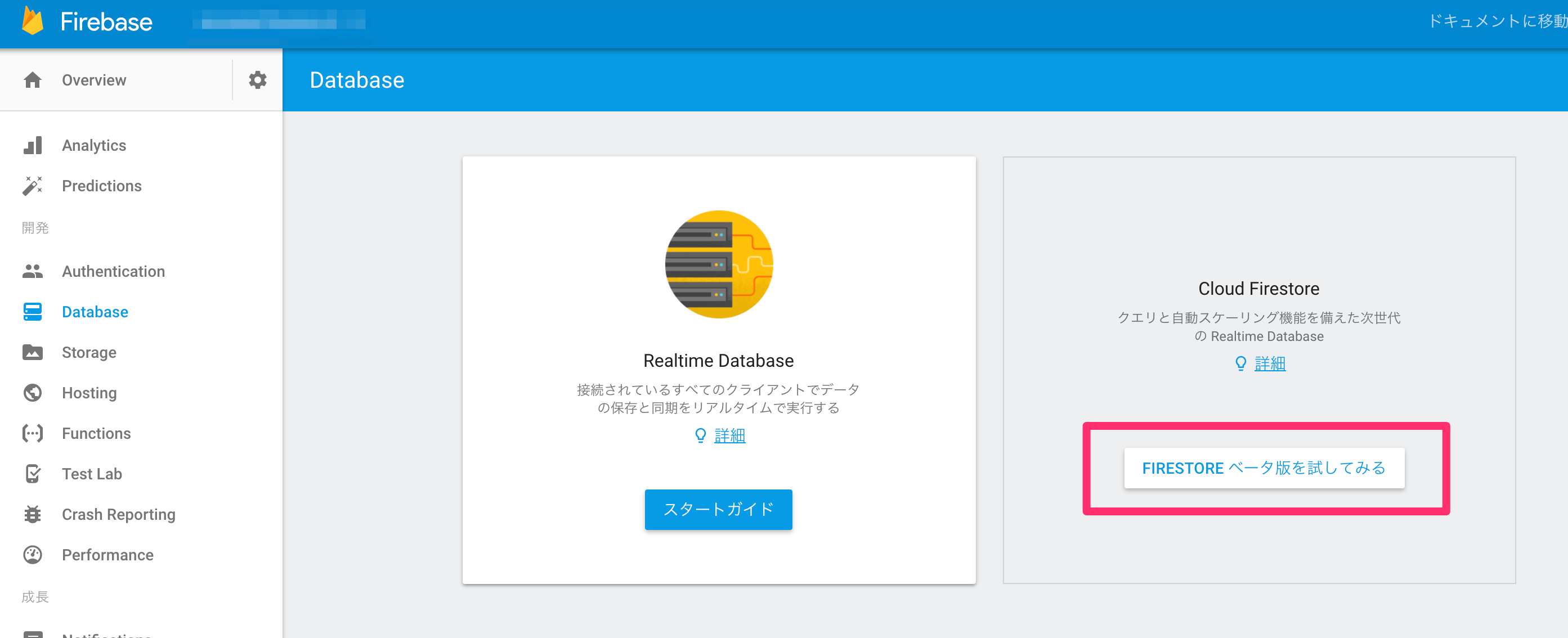Open Test Lab via its device icon
This screenshot has height=638, width=1568.
tap(32, 473)
